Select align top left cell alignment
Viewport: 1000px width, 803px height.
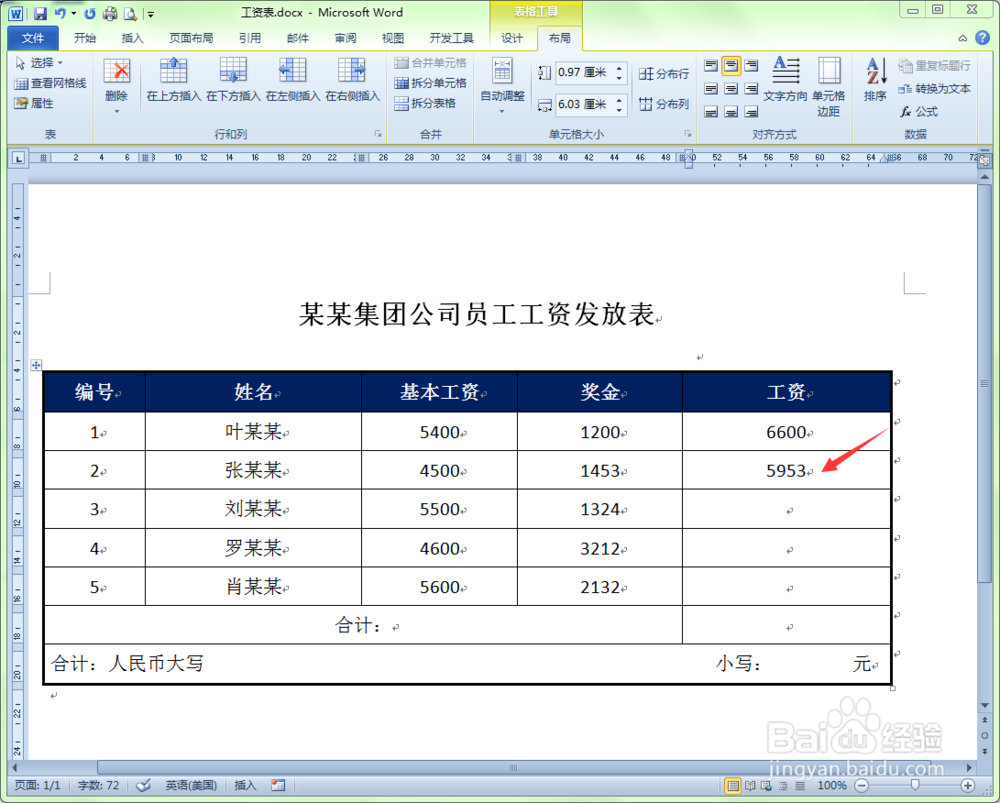tap(711, 65)
